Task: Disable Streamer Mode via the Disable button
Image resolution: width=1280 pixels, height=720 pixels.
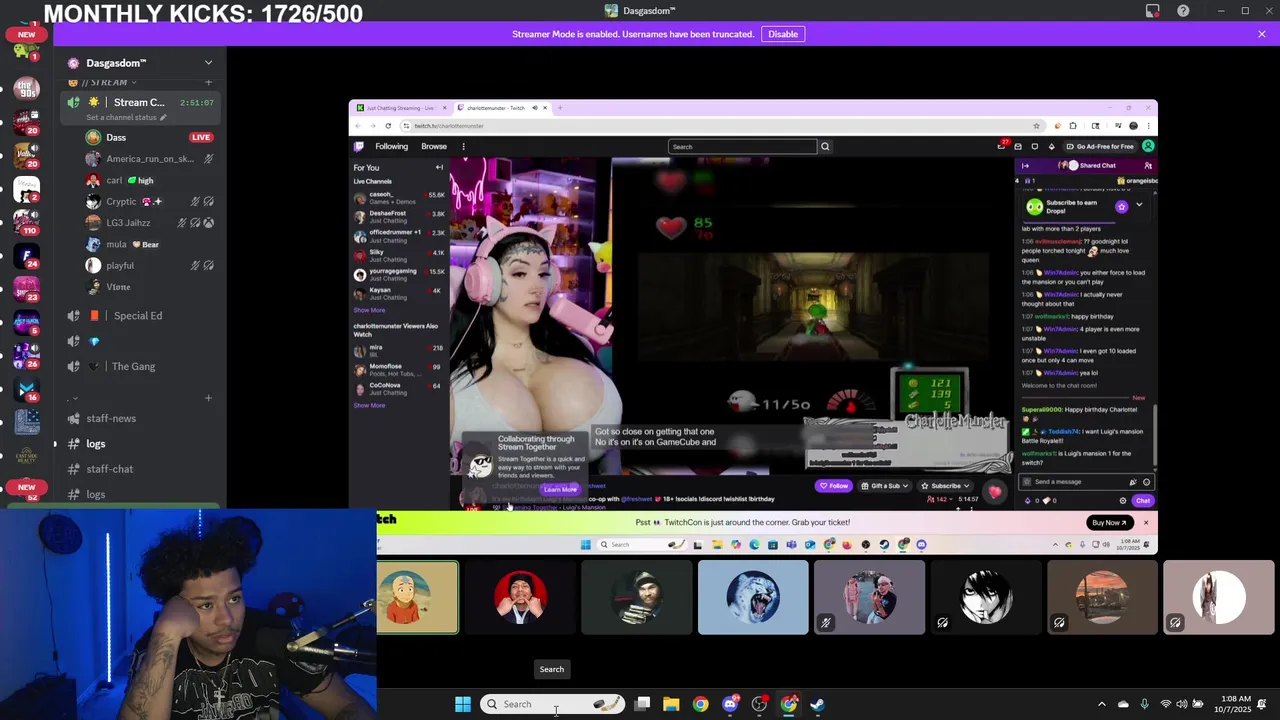Action: (x=783, y=34)
